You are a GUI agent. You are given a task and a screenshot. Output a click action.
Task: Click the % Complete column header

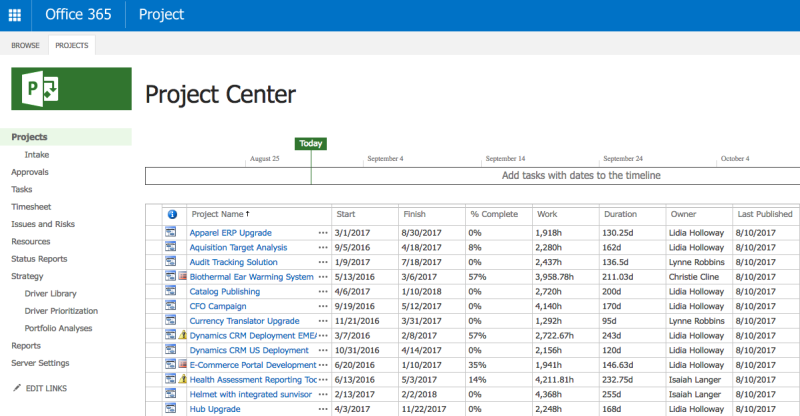point(493,214)
